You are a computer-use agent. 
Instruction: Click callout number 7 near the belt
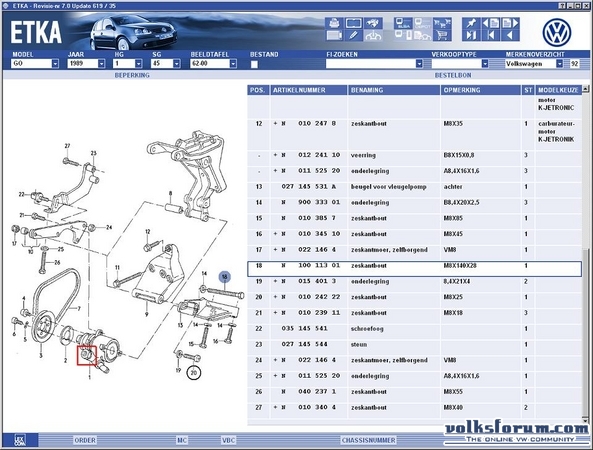tap(79, 309)
